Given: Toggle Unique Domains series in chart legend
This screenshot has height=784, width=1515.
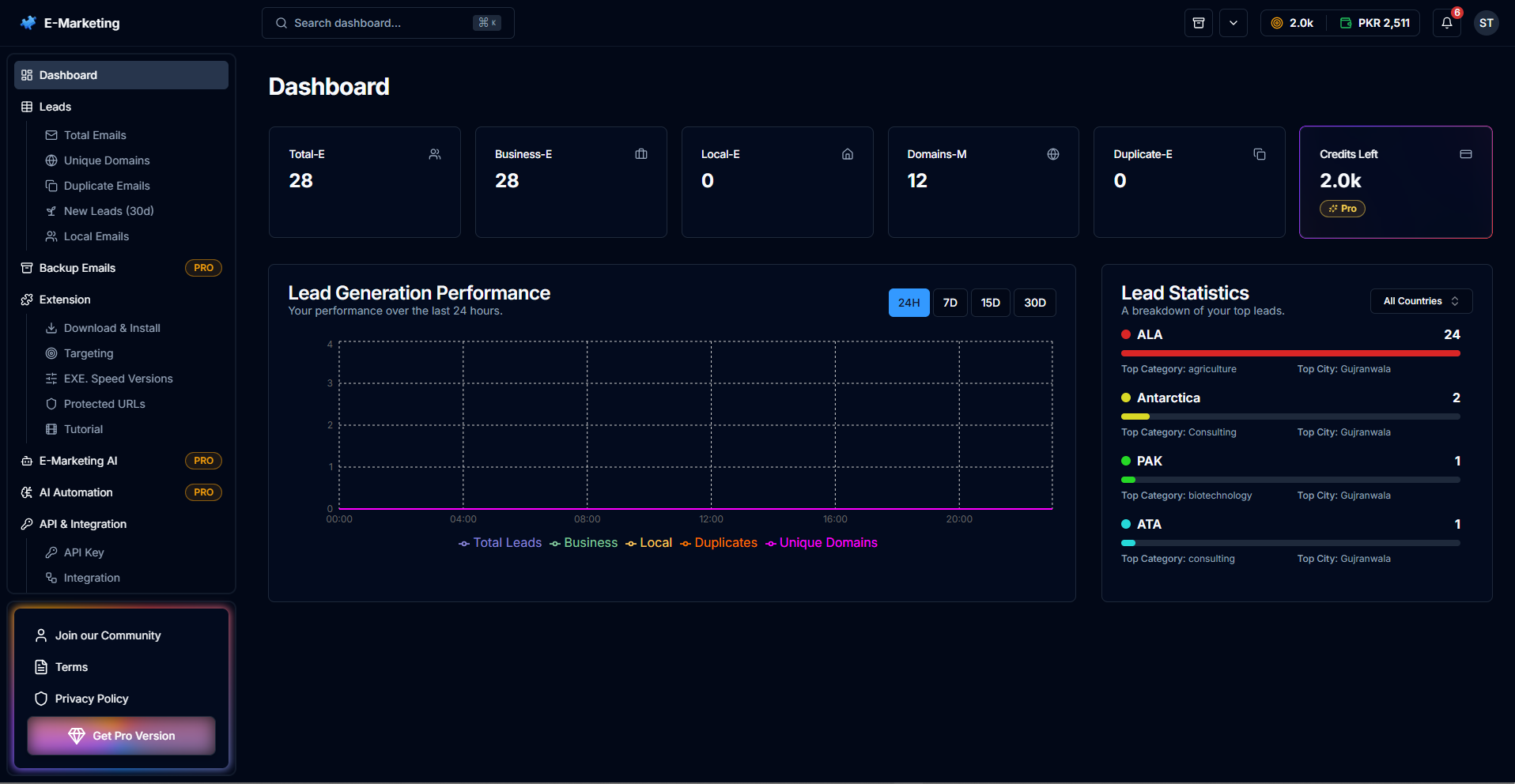Looking at the screenshot, I should coord(822,543).
